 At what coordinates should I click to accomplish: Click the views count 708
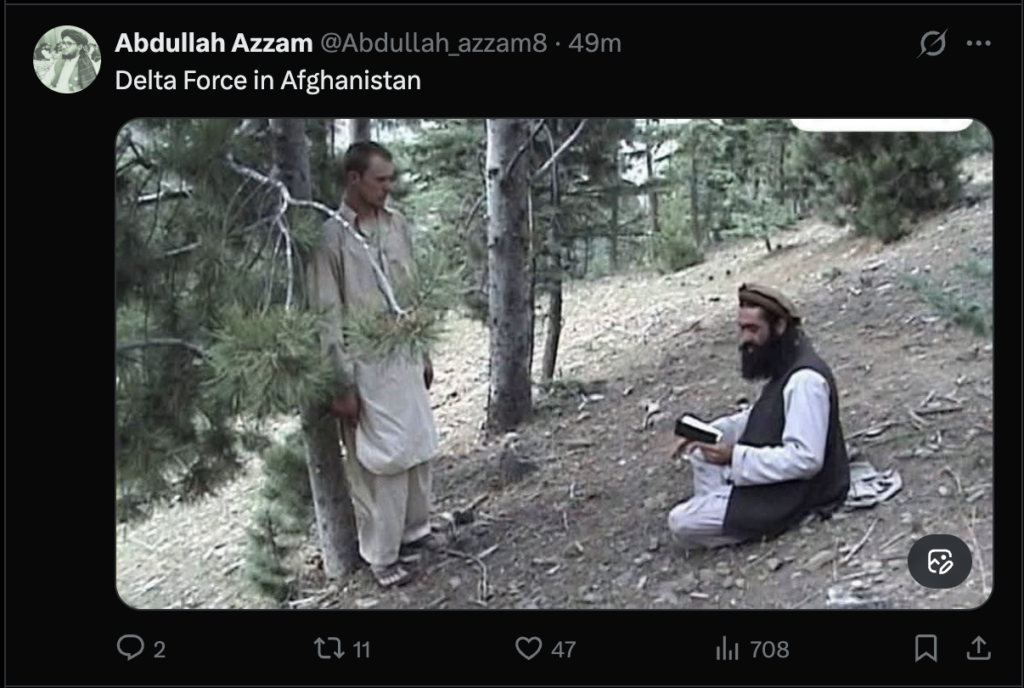pos(769,649)
